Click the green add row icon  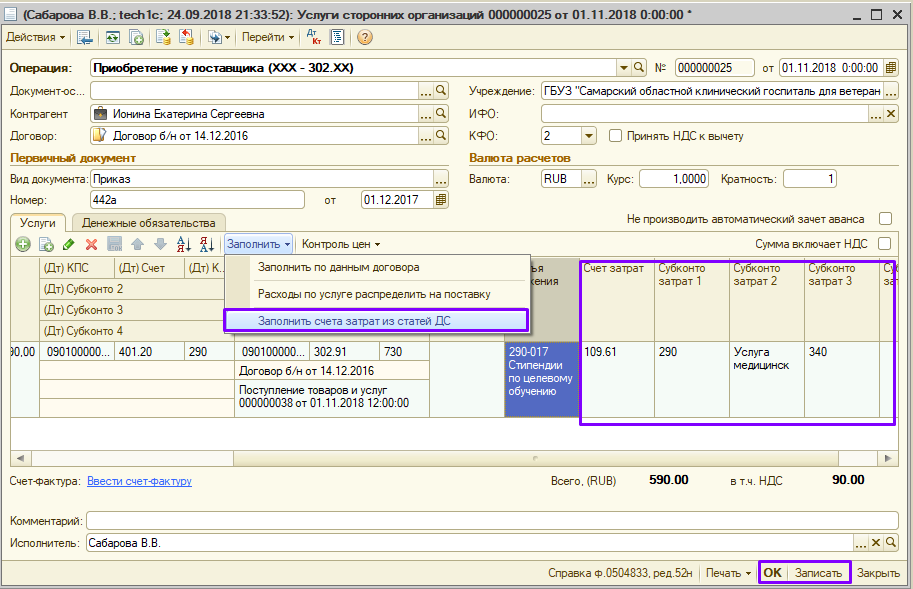point(22,244)
